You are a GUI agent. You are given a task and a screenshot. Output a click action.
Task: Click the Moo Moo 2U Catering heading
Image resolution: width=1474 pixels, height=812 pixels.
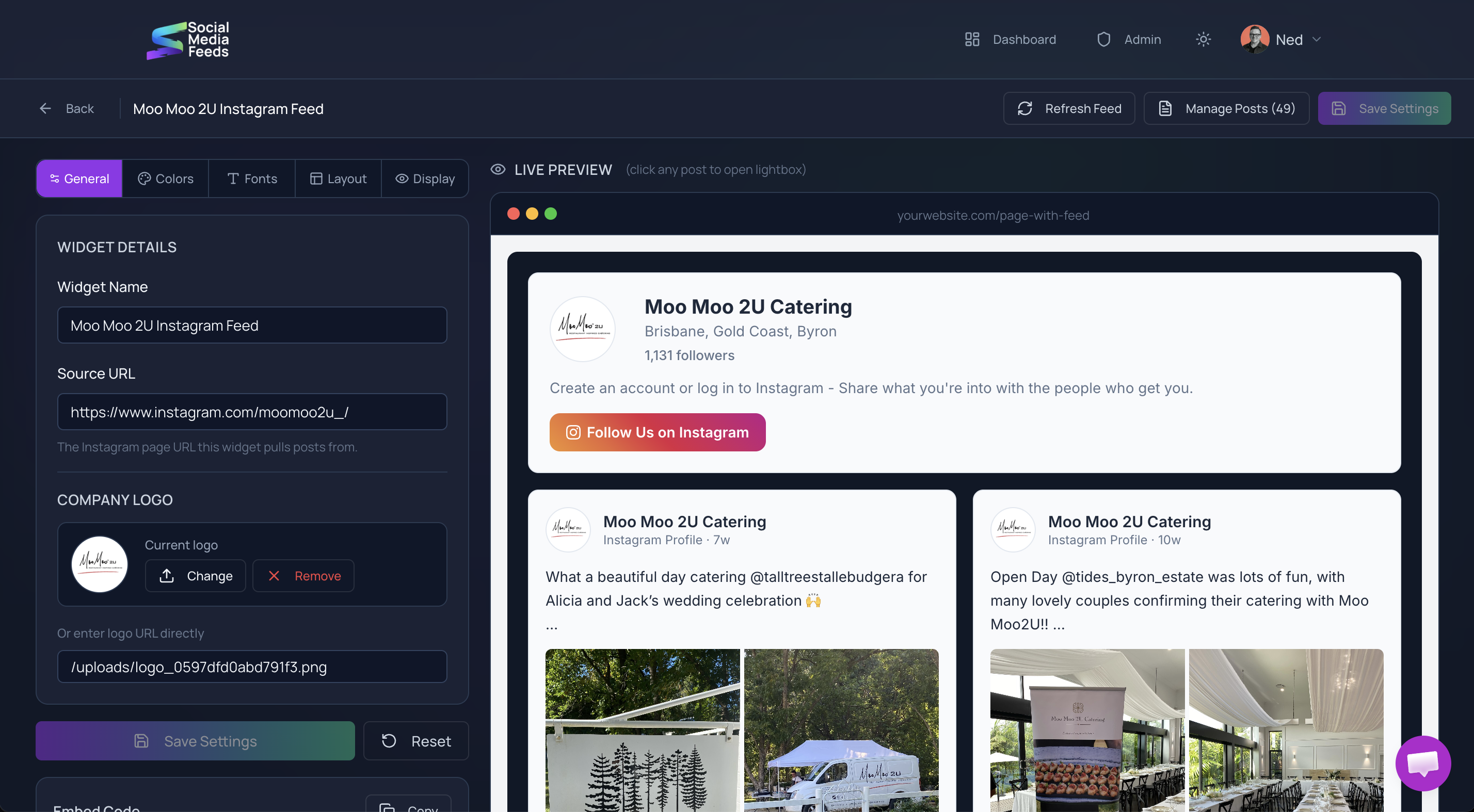(748, 307)
